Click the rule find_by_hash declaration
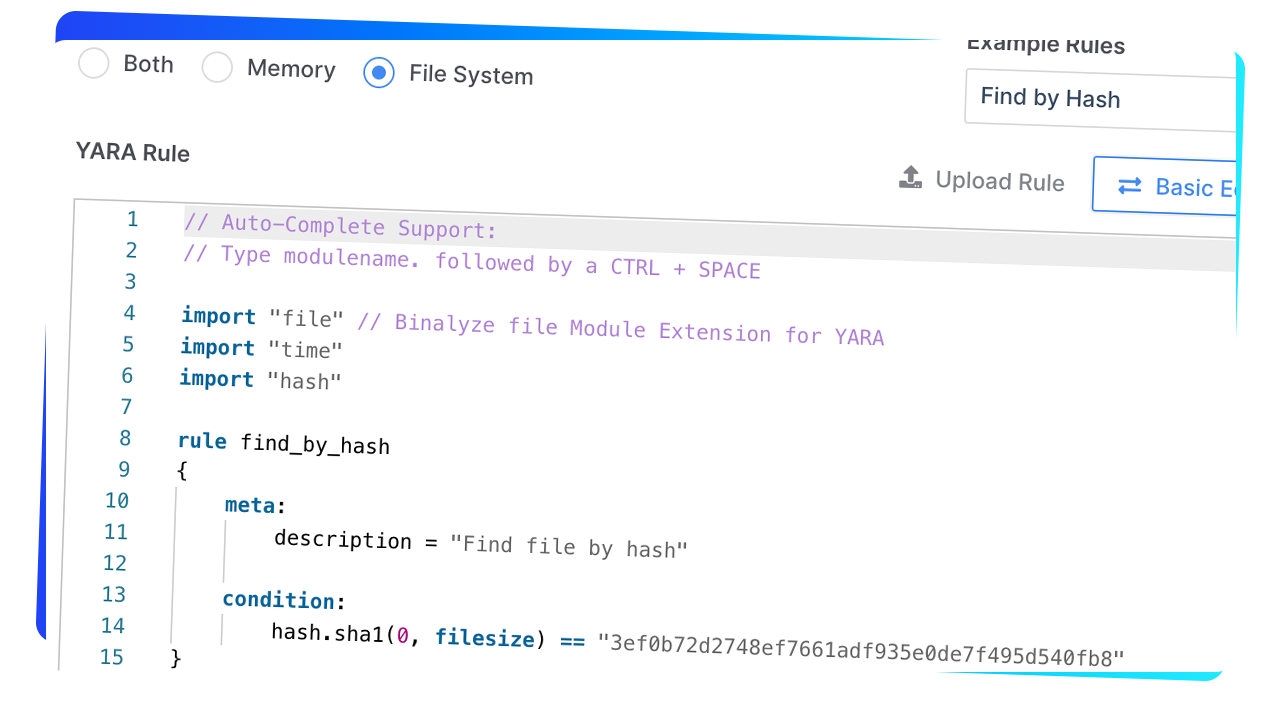1280x720 pixels. [x=284, y=443]
